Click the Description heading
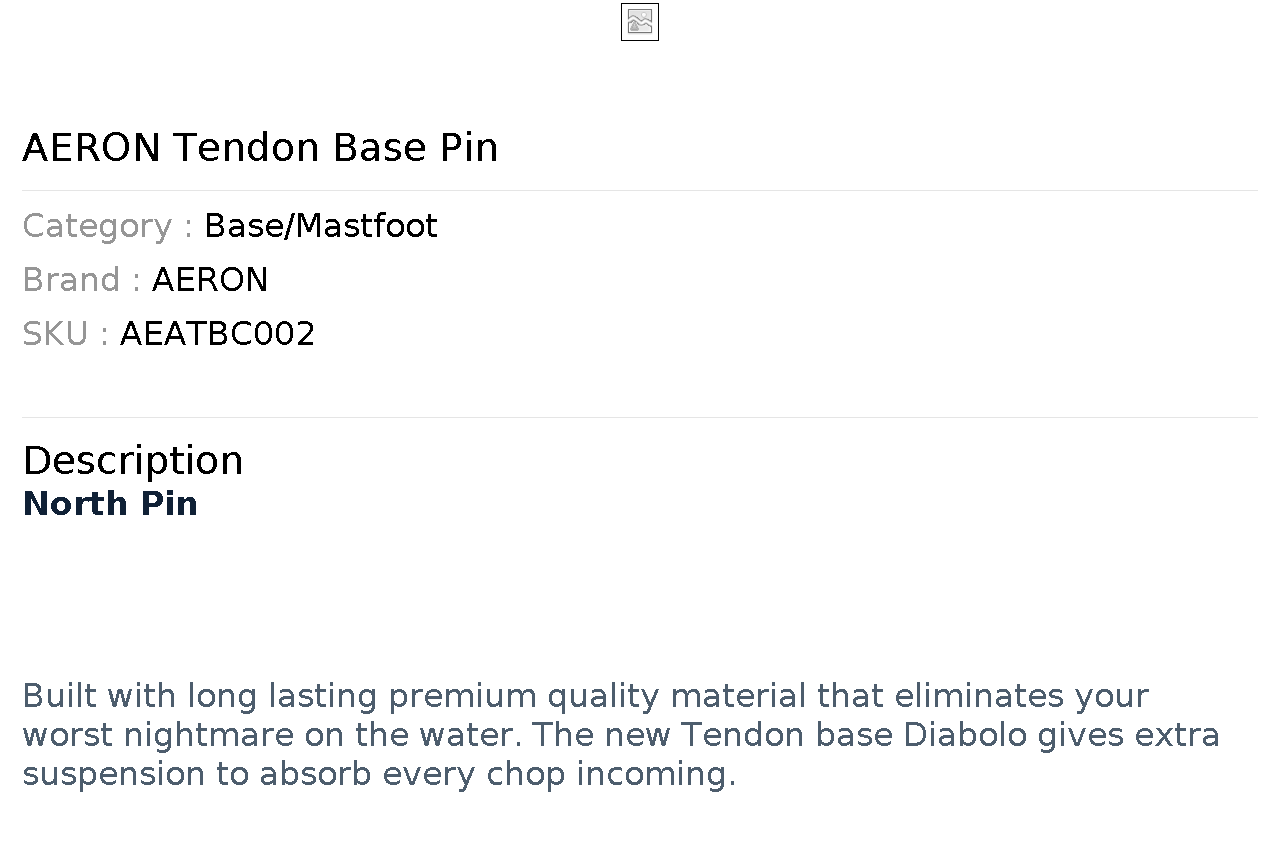Image resolution: width=1280 pixels, height=860 pixels. [x=132, y=461]
